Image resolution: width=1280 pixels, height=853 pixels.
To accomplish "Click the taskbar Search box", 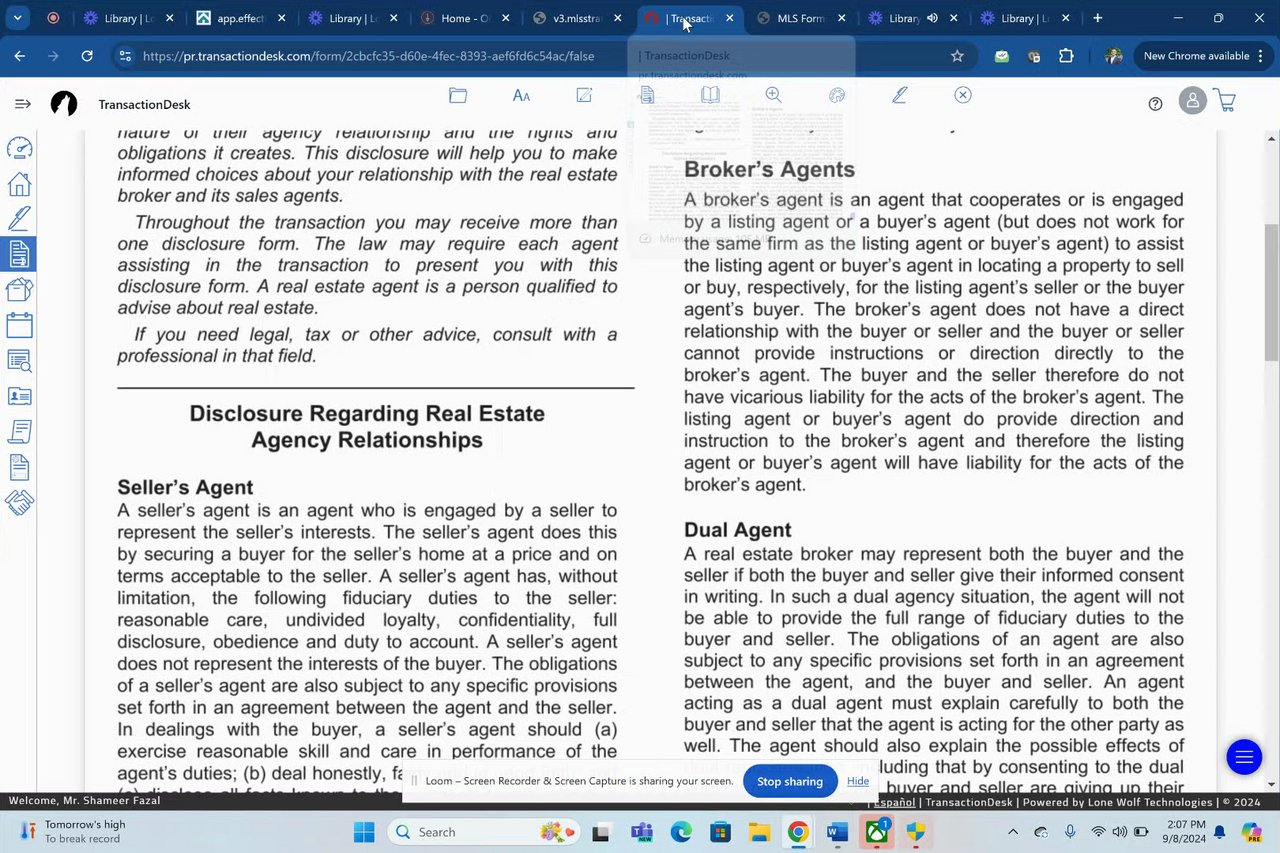I will (x=485, y=832).
